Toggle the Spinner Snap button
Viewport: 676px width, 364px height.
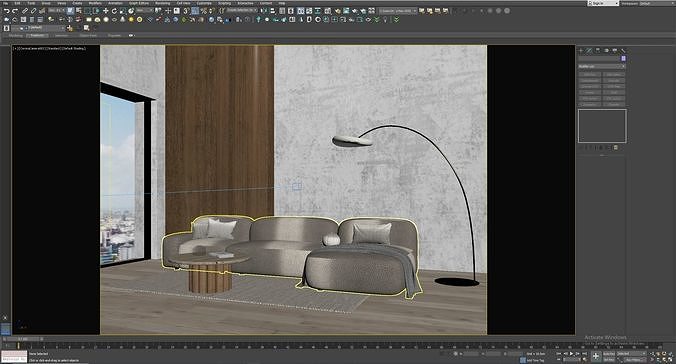[212, 10]
